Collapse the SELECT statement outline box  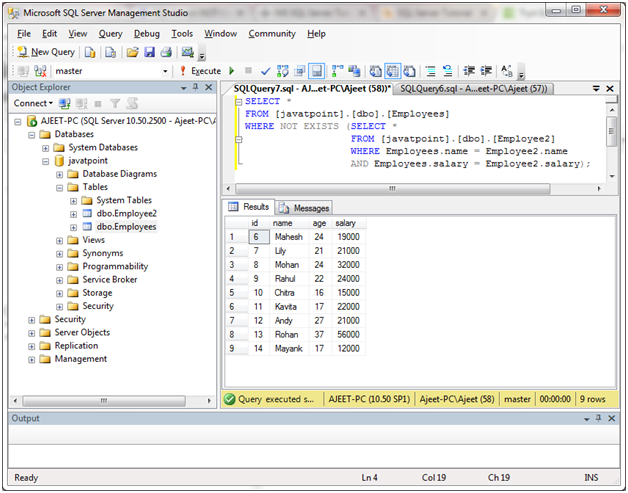click(x=239, y=102)
